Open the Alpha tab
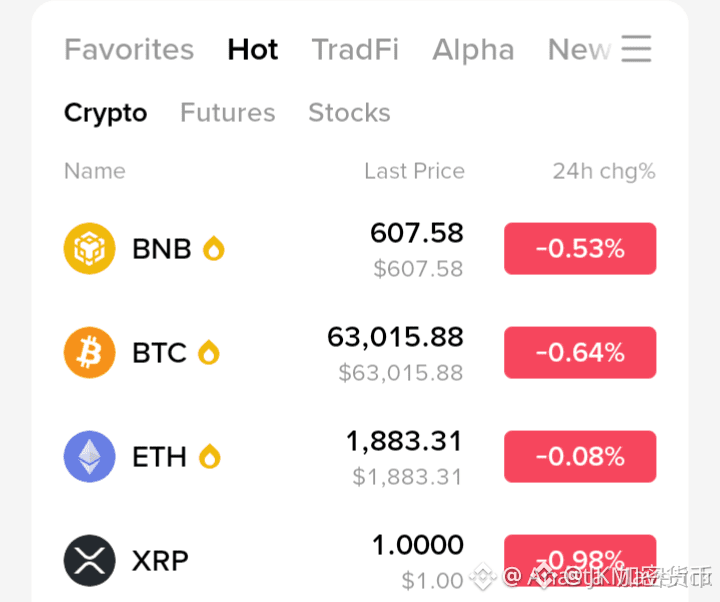The height and width of the screenshot is (602, 720). [473, 49]
